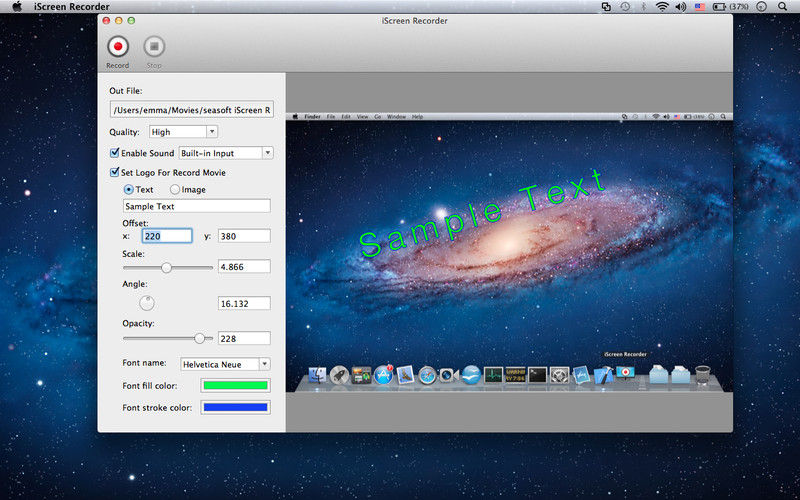
Task: Click the Bluetooth status icon
Action: tap(643, 7)
